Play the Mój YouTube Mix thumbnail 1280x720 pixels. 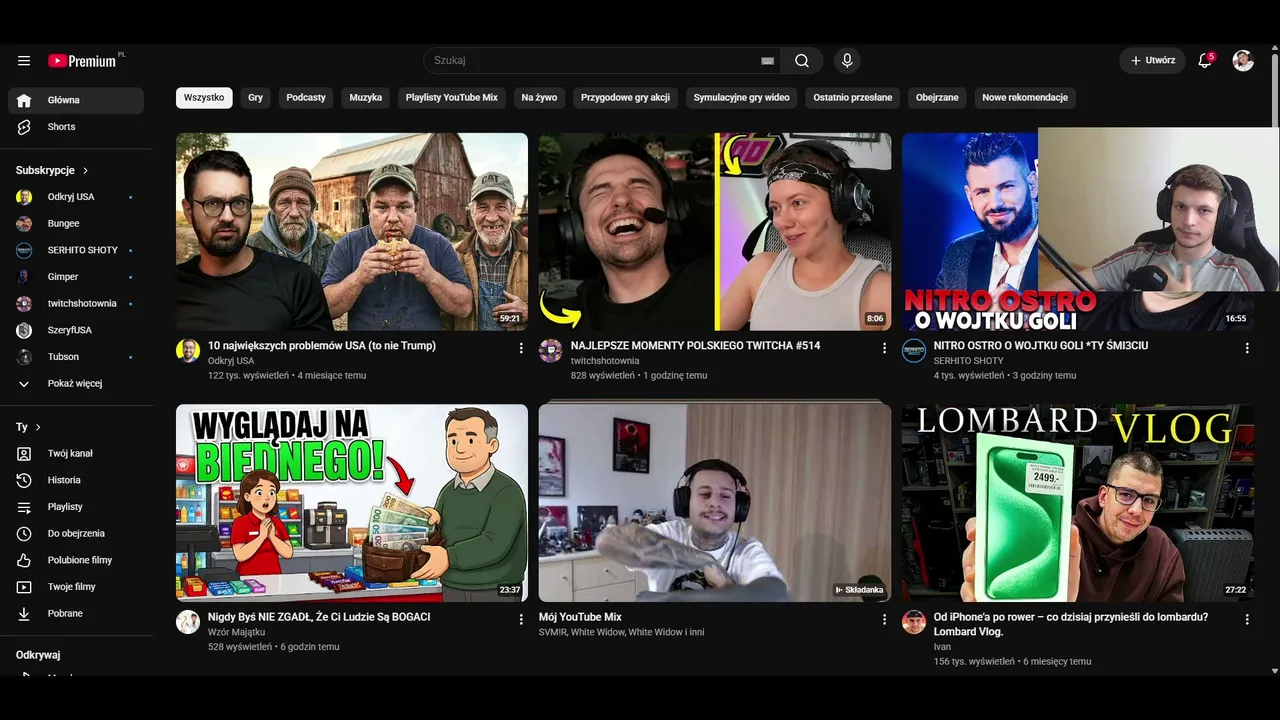click(715, 503)
